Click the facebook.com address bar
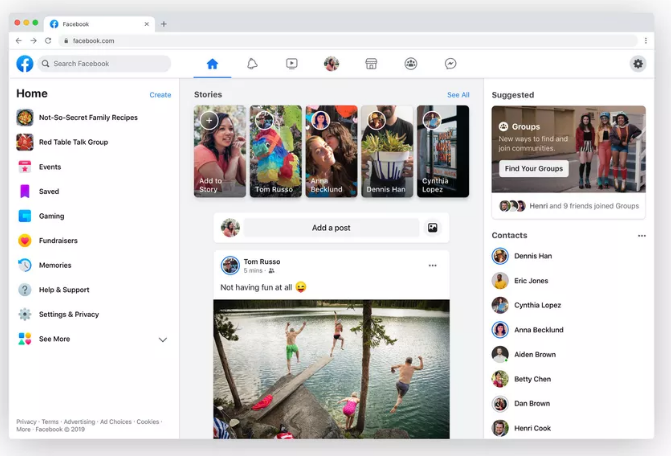671x456 pixels. (347, 41)
